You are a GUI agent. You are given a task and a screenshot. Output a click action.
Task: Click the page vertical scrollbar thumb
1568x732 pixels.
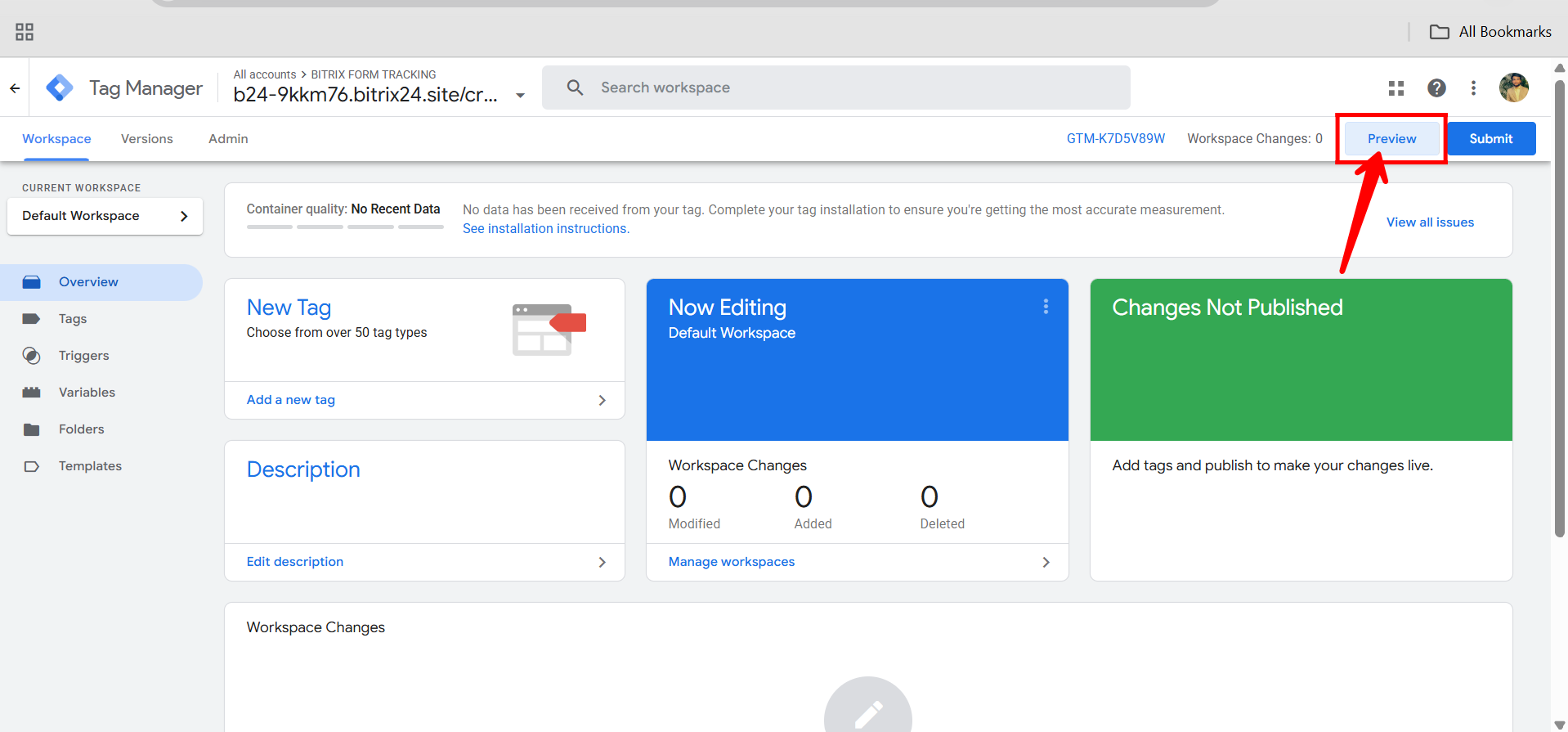click(1560, 308)
